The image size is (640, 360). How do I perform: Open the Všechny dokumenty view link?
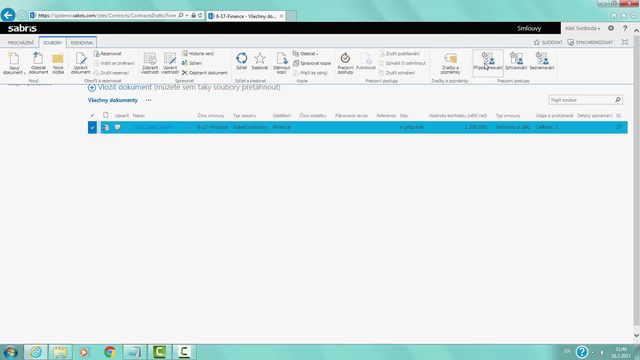tap(113, 100)
